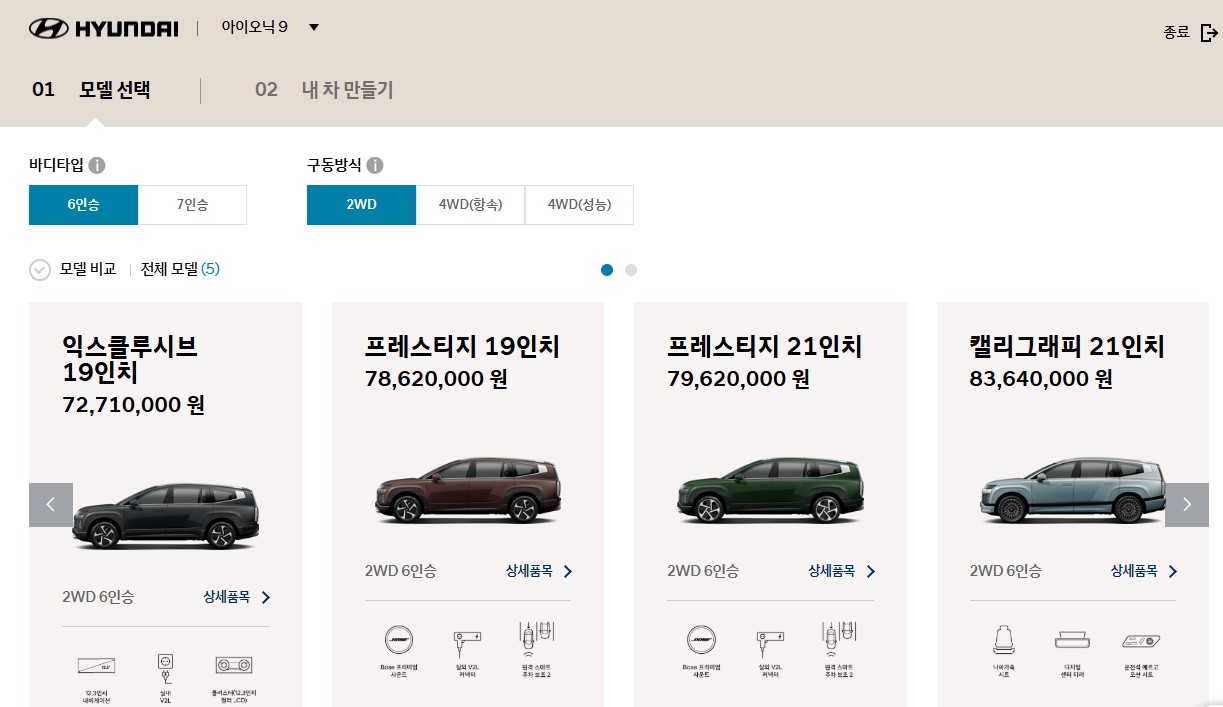Select the 캘리그래피 21인치 trim title
The height and width of the screenshot is (707, 1223).
tap(1067, 347)
